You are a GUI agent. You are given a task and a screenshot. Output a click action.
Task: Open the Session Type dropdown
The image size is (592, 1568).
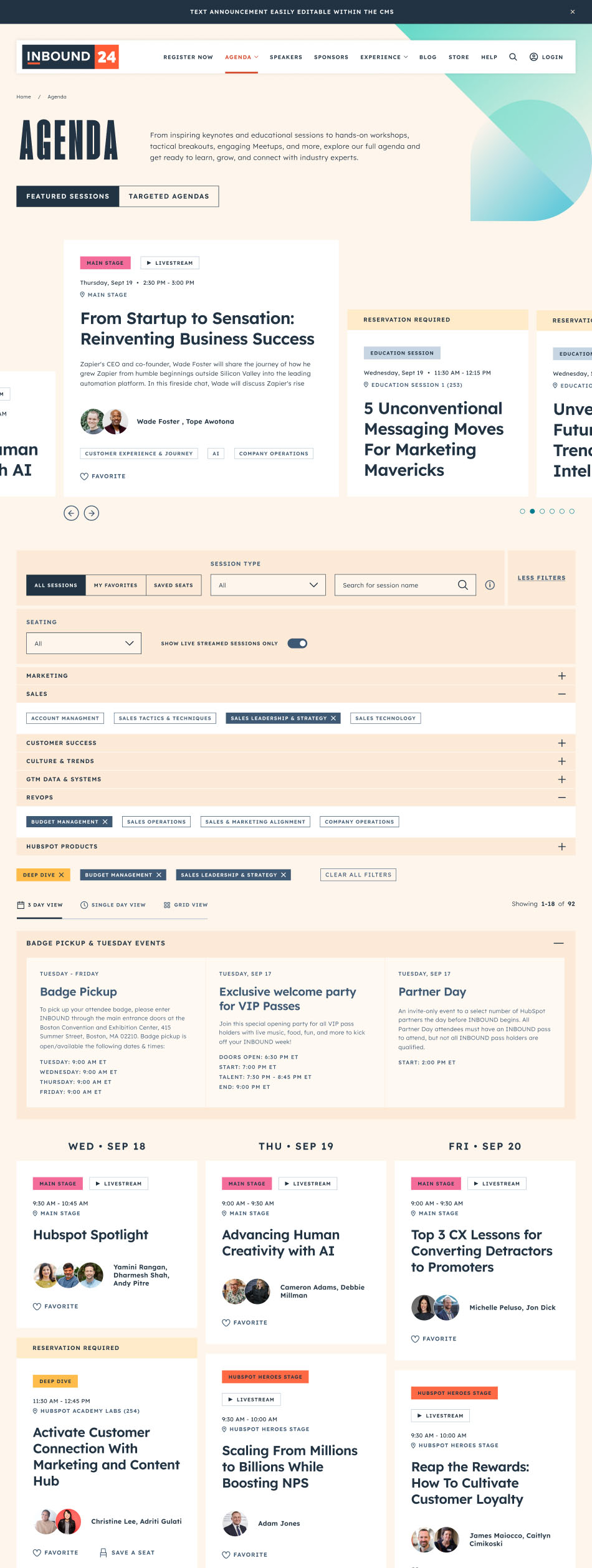(268, 585)
